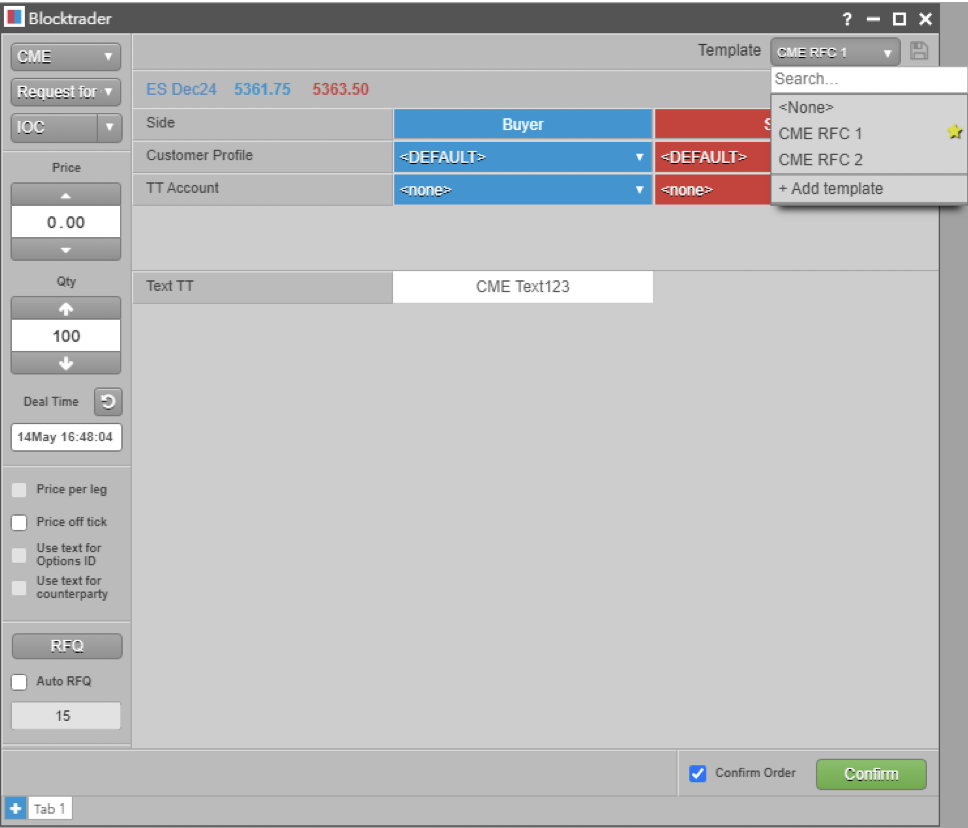Minimize the Blocktrader window

873,19
